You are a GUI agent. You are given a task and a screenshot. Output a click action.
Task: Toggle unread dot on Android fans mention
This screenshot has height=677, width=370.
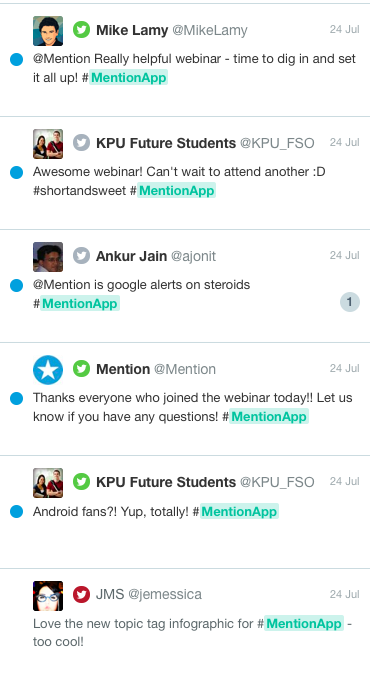coord(16,512)
